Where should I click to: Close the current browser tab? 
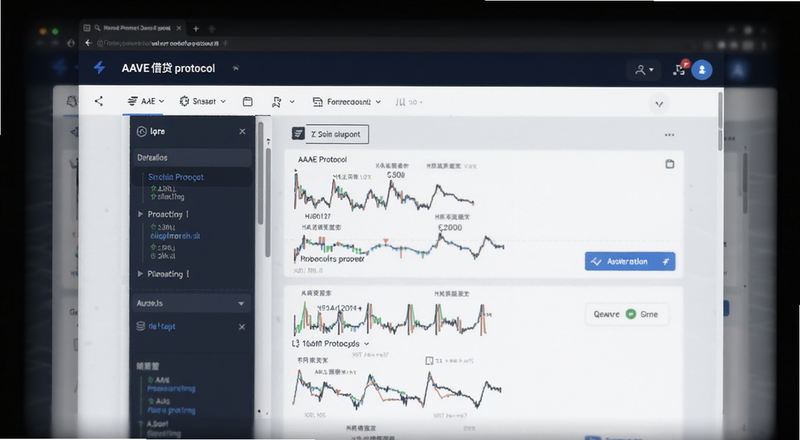click(180, 29)
